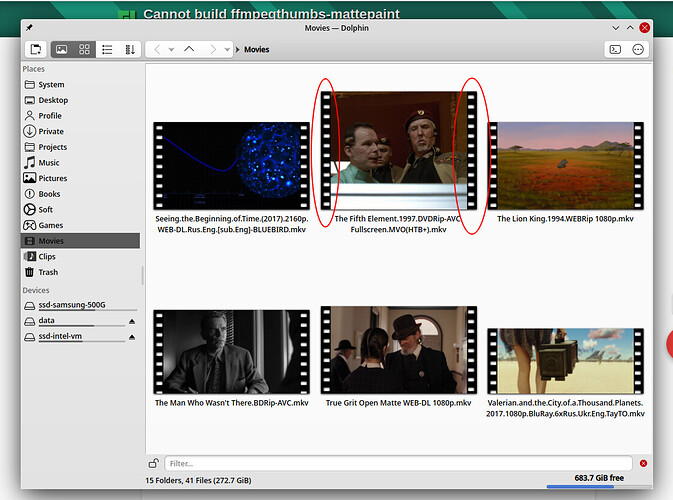Open Profile in Places
The height and width of the screenshot is (500, 673).
pos(81,116)
